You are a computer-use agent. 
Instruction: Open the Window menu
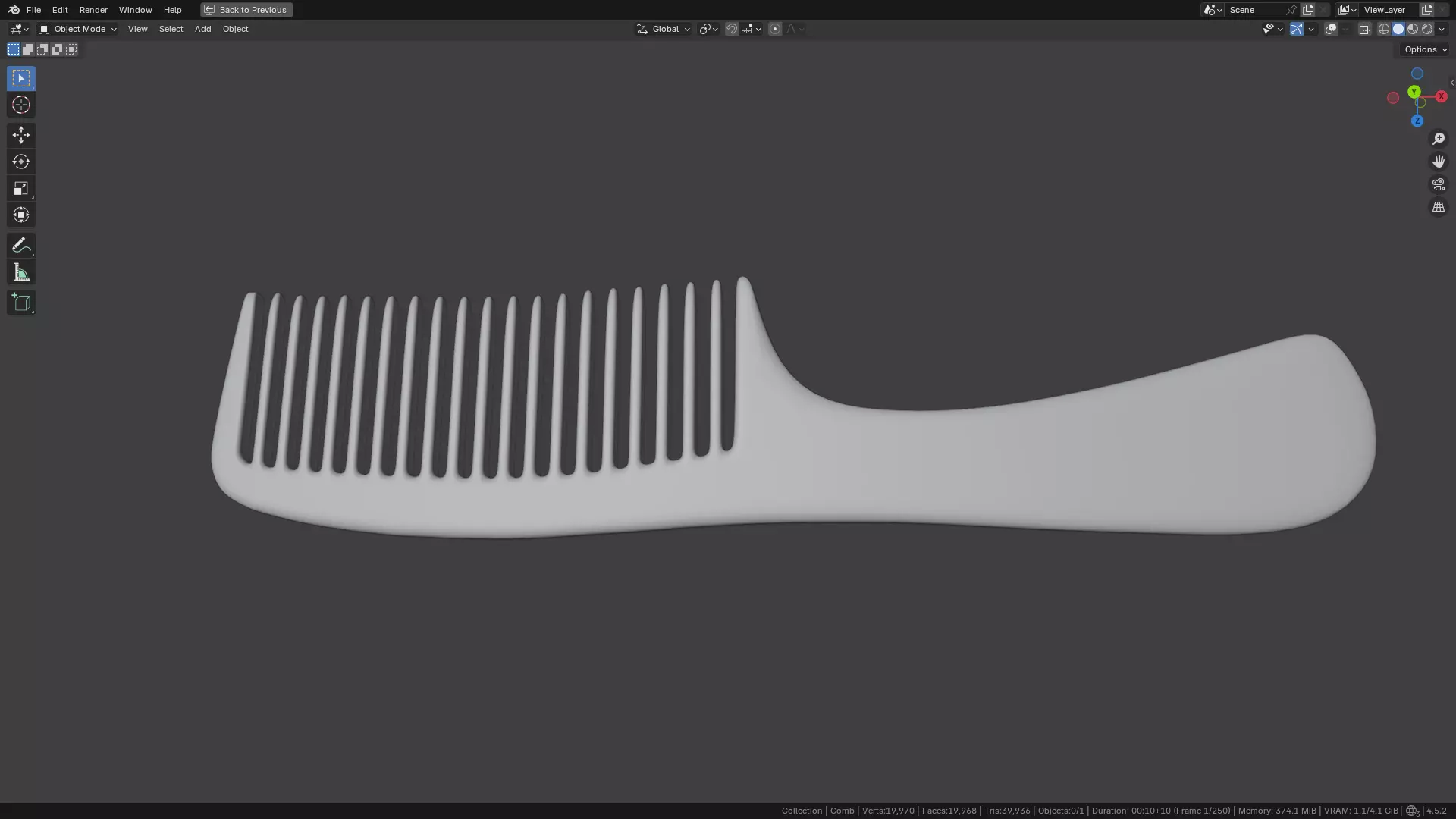click(x=136, y=10)
